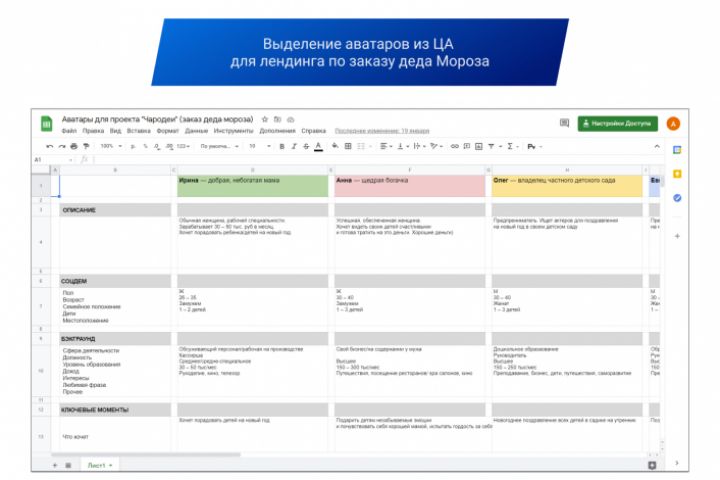Toggle italic formatting
The image size is (720, 480).
[x=294, y=147]
